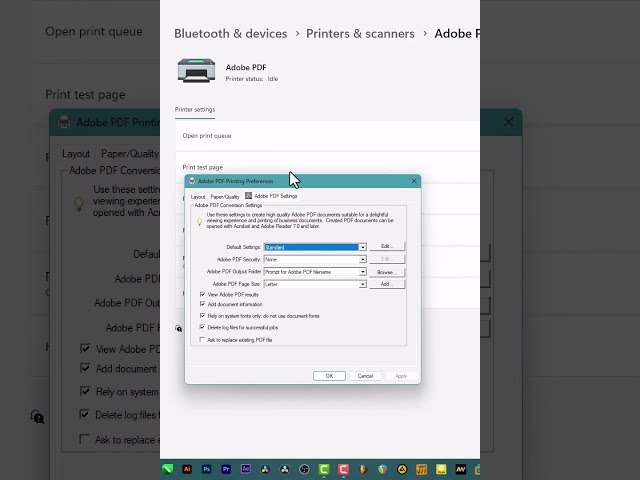Open Adobe Illustrator from the taskbar
Viewport: 640px width, 480px height.
(187, 469)
